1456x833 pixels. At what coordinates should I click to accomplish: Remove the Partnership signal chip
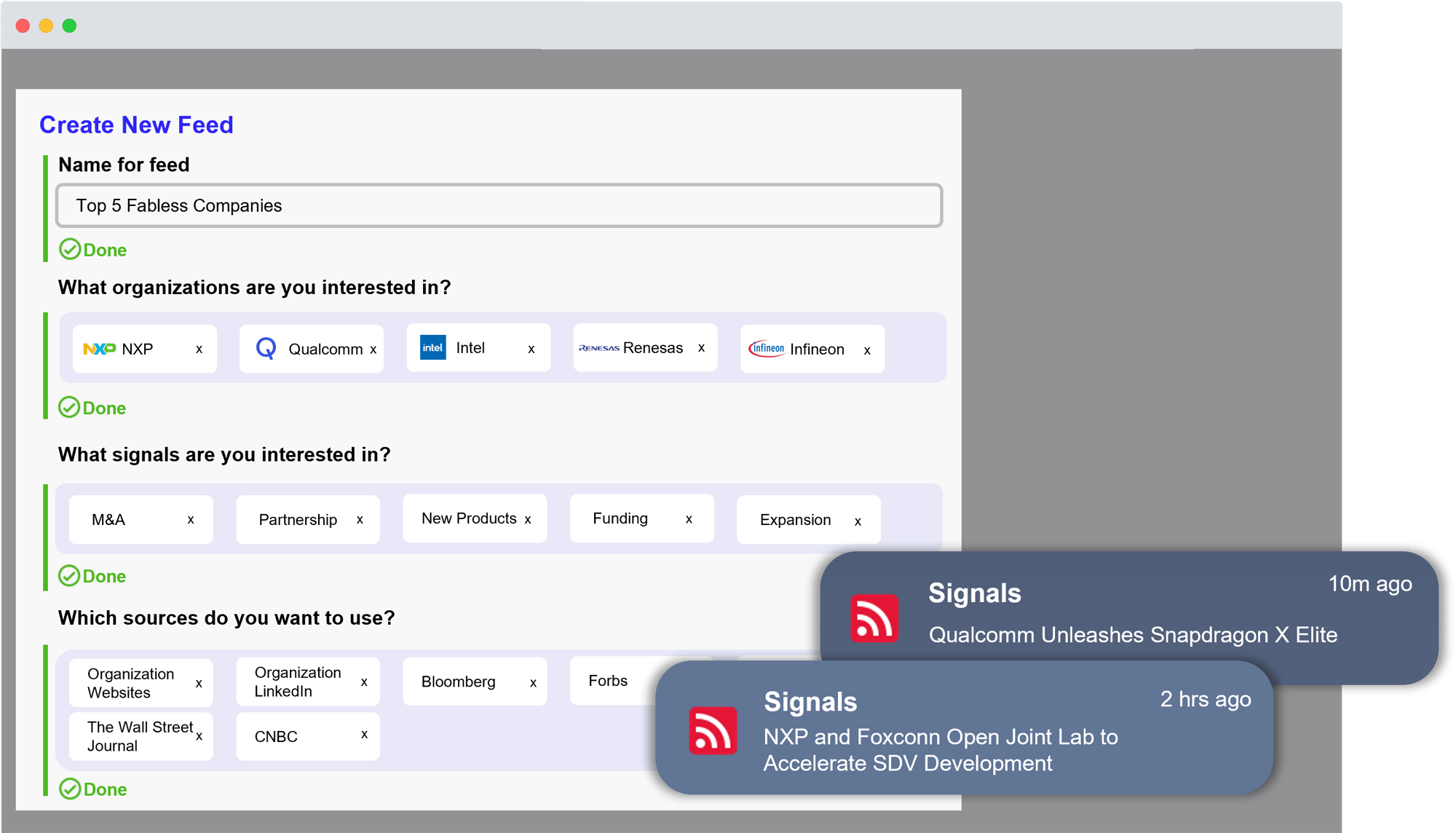click(360, 520)
